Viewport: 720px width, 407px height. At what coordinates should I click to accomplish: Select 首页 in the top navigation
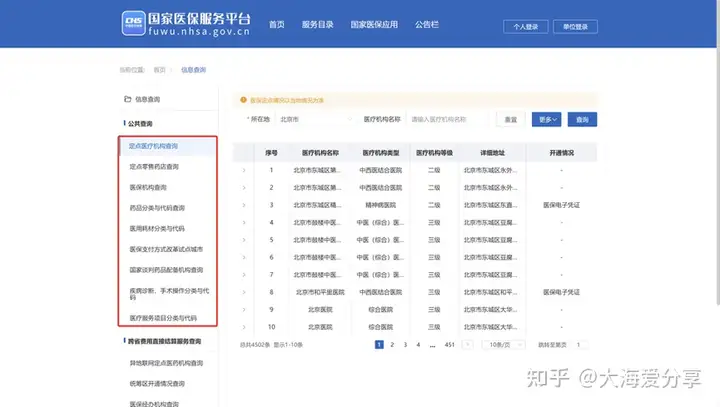(276, 25)
